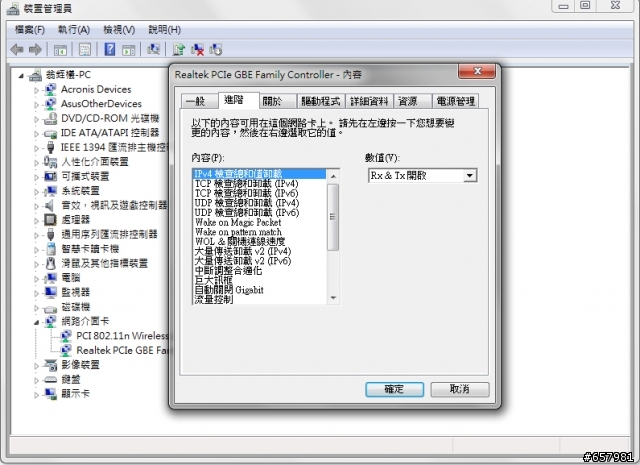This screenshot has height=465, width=640.
Task: Click the 確定 button
Action: [x=394, y=389]
